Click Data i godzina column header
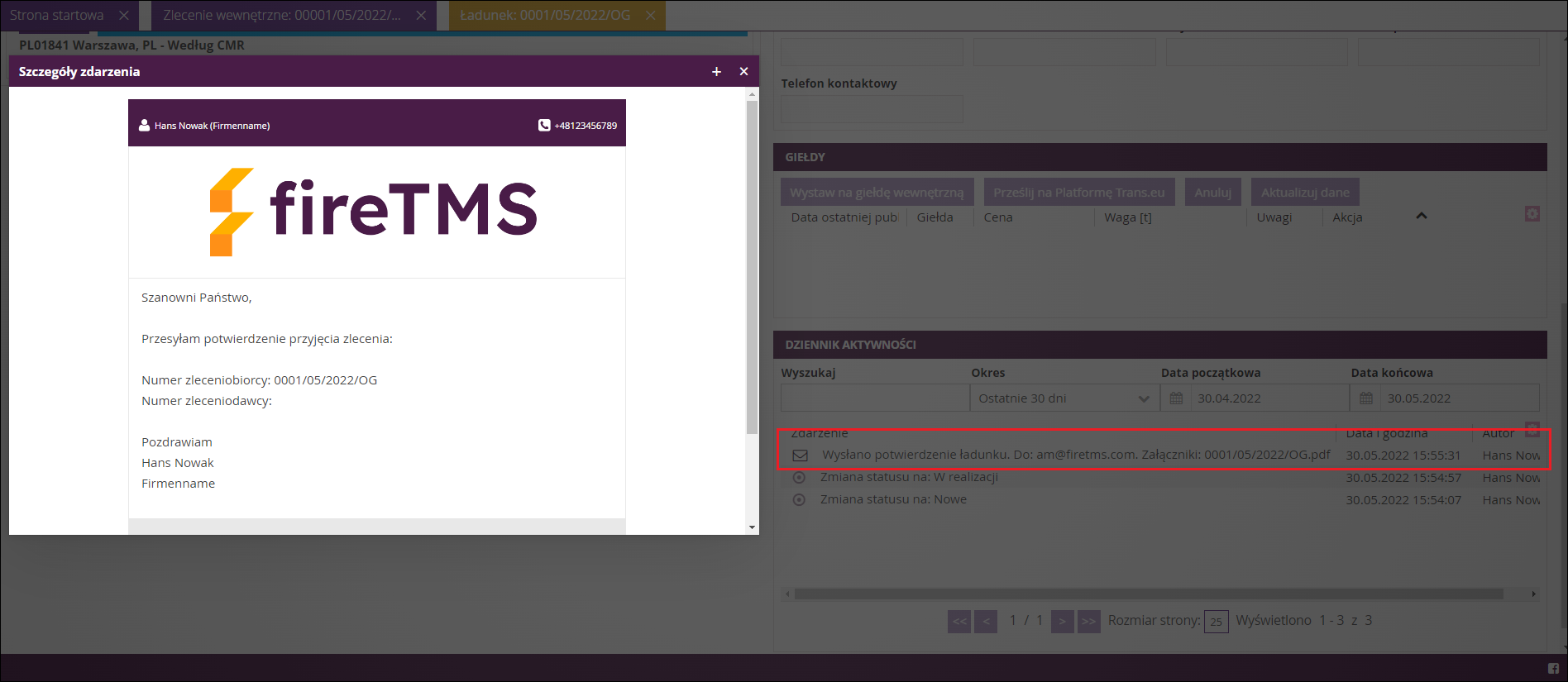1568x682 pixels. [x=1387, y=433]
